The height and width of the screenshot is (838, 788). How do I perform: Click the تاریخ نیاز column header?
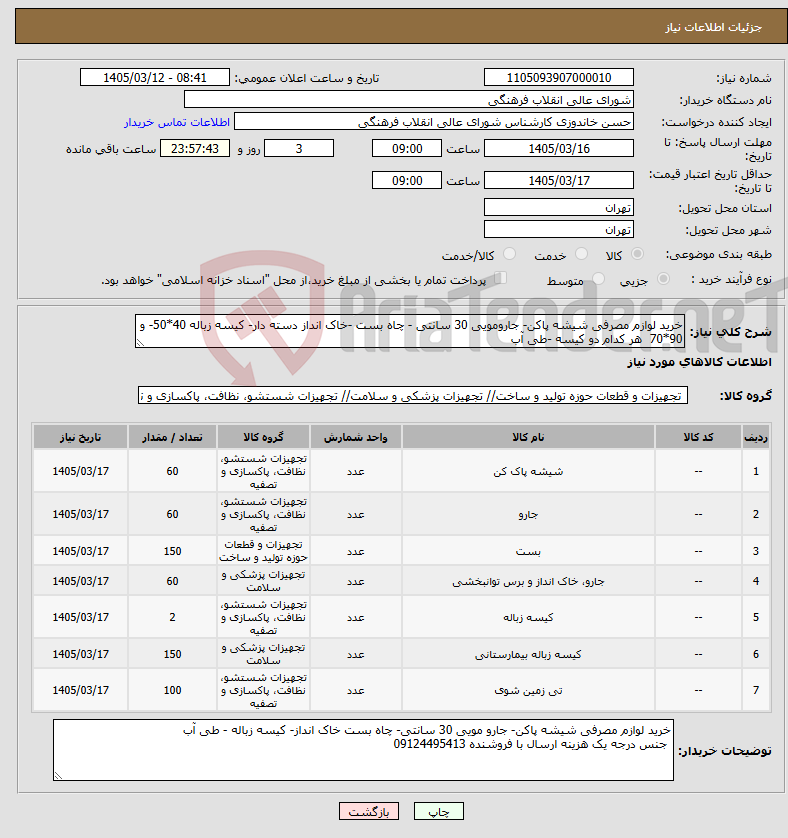point(80,437)
